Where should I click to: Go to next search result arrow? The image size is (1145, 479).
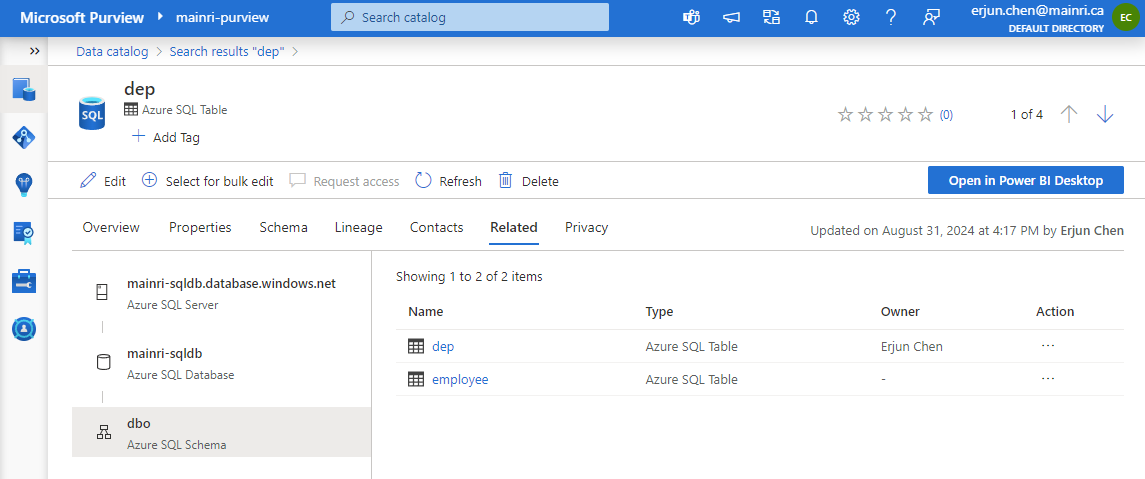point(1104,114)
